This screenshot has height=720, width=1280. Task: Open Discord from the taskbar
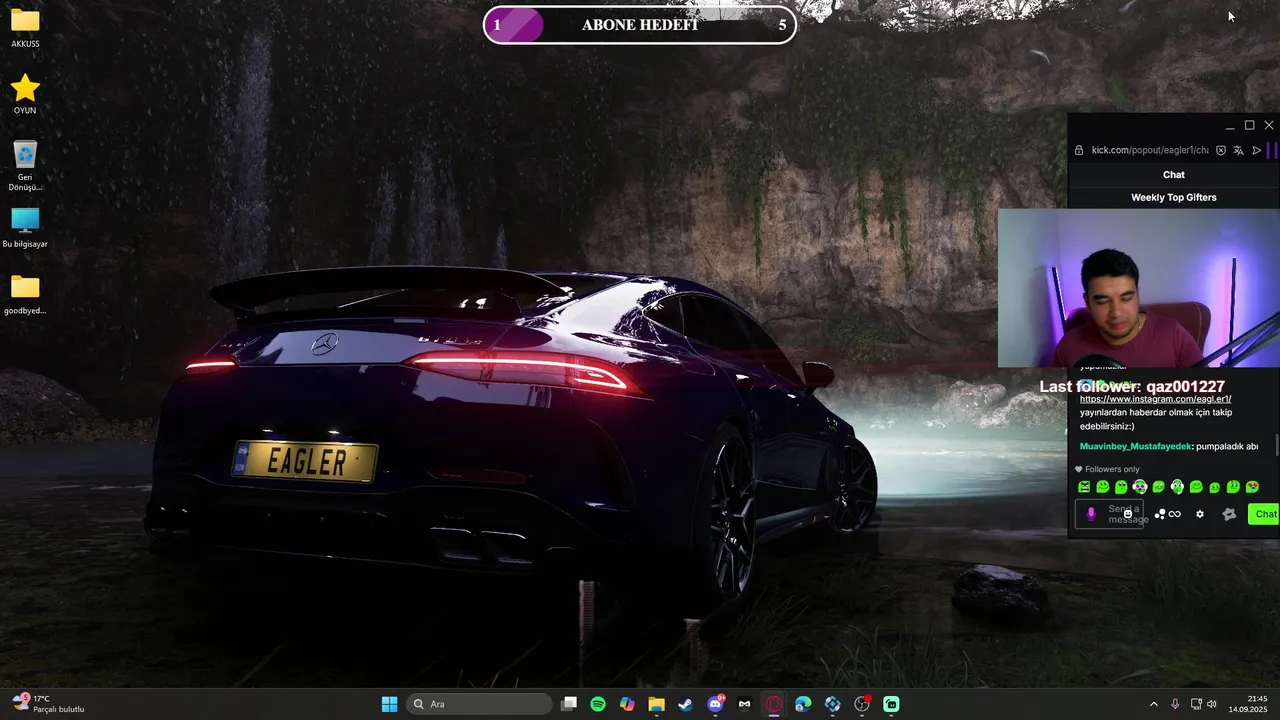point(715,704)
